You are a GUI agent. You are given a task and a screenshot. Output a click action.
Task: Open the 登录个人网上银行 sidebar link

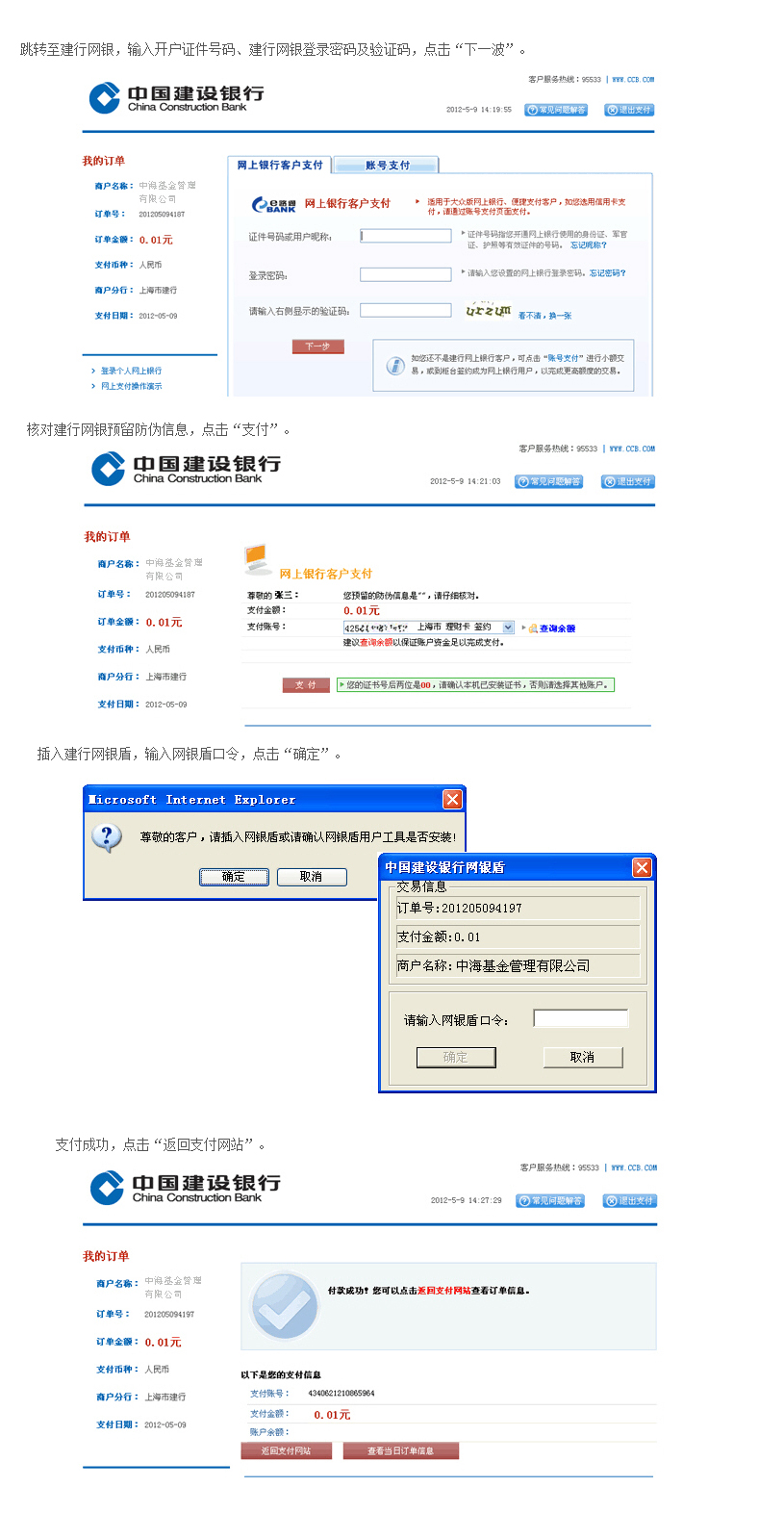[x=131, y=371]
